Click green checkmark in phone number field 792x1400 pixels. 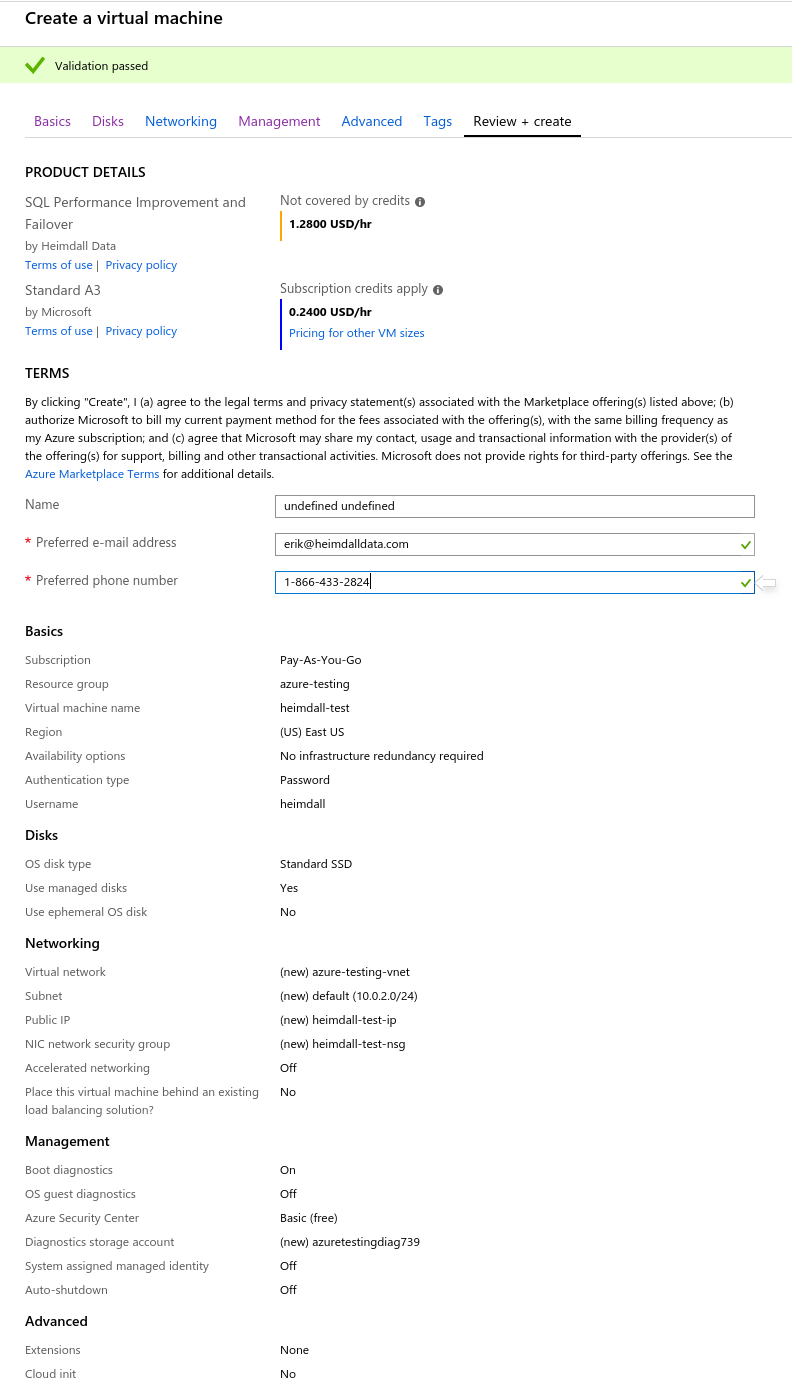[745, 582]
